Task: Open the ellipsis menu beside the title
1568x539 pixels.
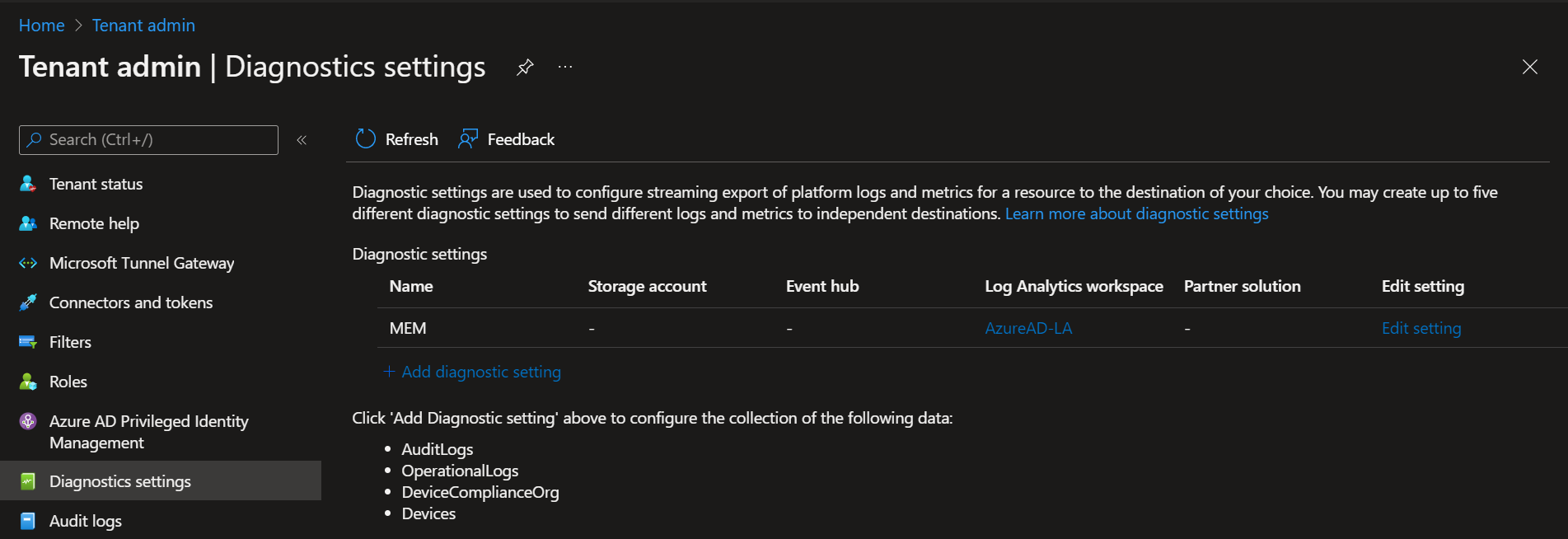Action: click(x=564, y=67)
